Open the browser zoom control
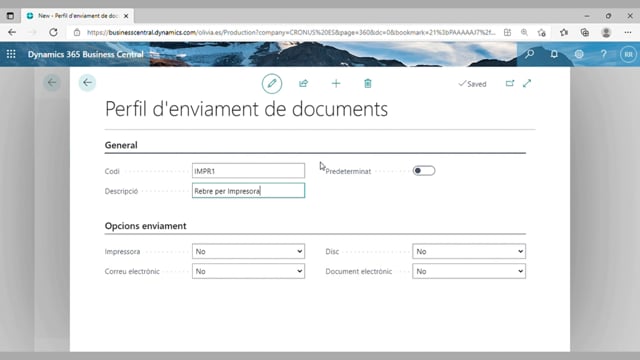The image size is (640, 360). (x=524, y=33)
